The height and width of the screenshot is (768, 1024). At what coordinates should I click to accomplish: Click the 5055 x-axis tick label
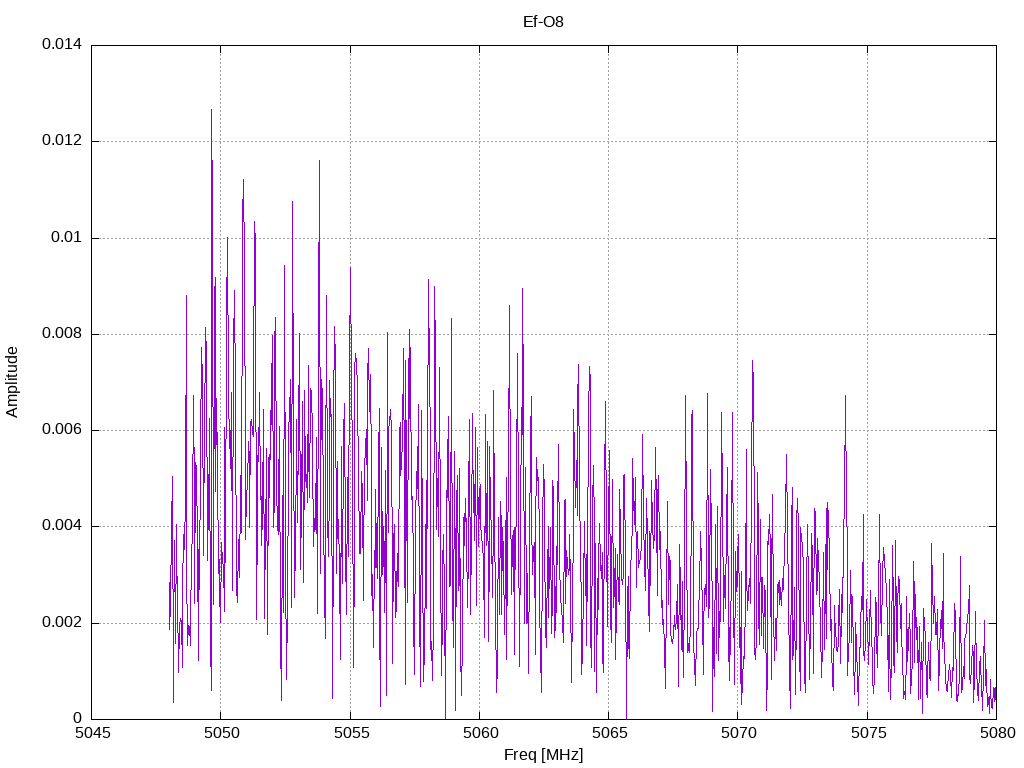[351, 733]
